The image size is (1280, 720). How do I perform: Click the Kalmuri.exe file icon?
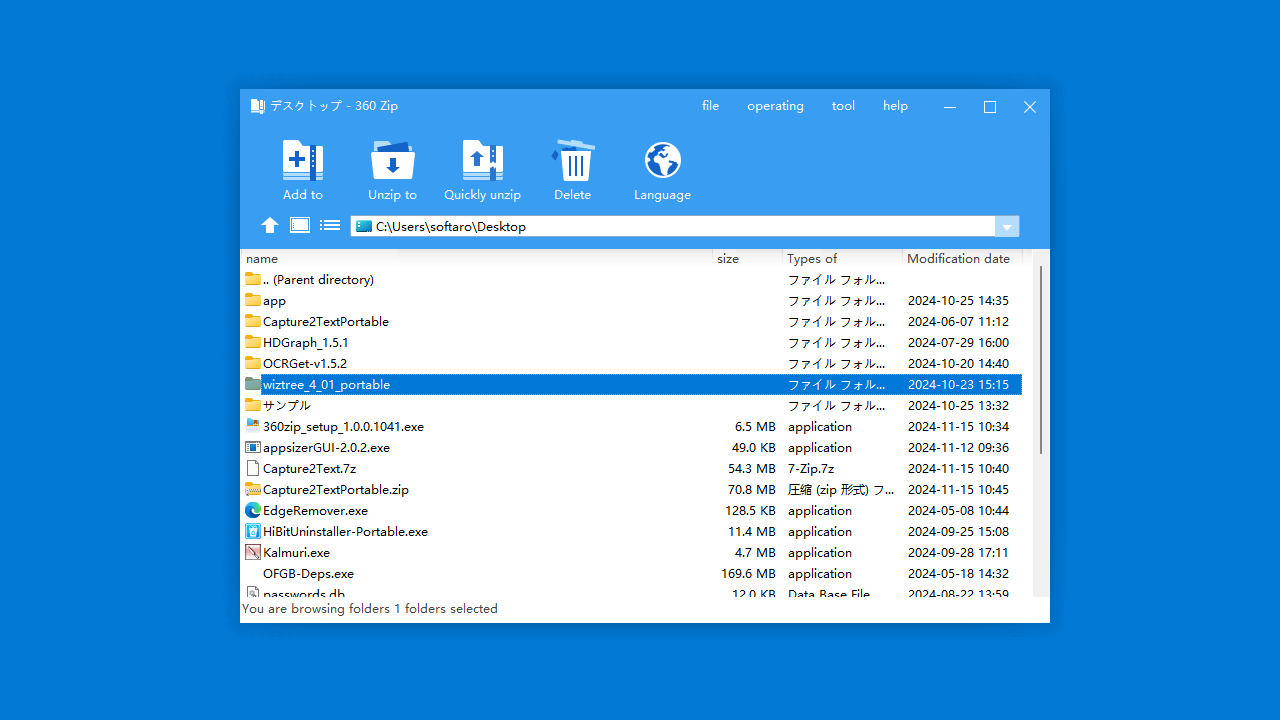(x=253, y=552)
